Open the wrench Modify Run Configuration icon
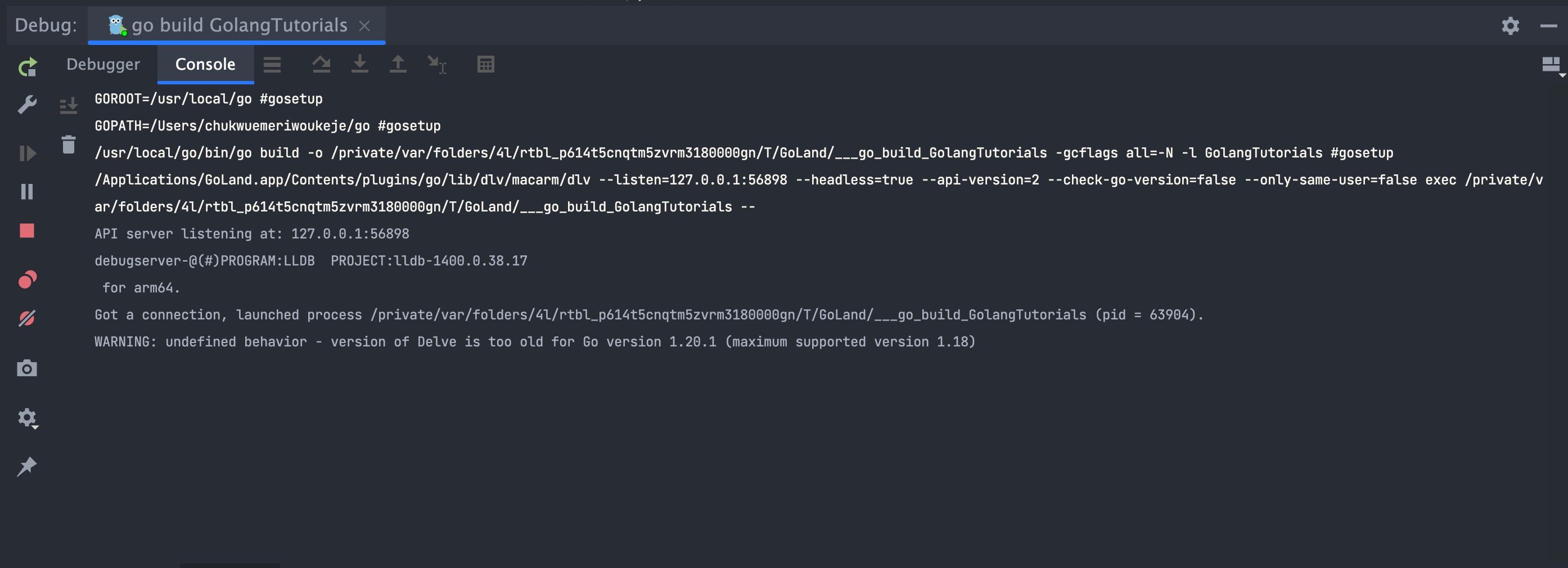 (28, 105)
